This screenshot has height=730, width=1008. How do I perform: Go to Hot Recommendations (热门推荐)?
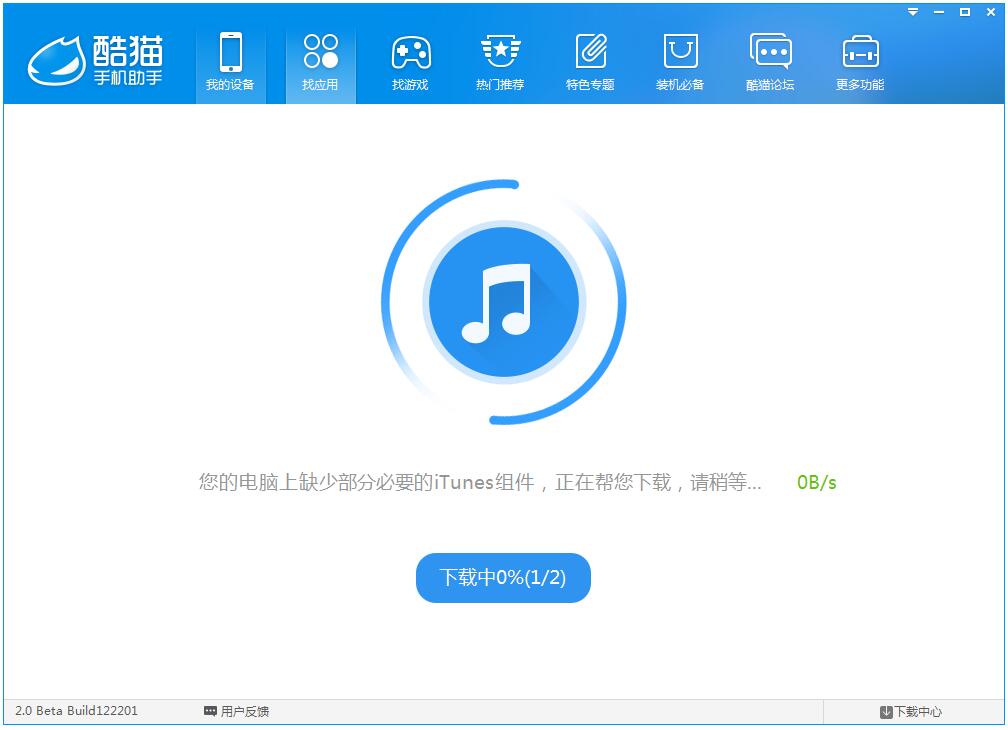[500, 63]
